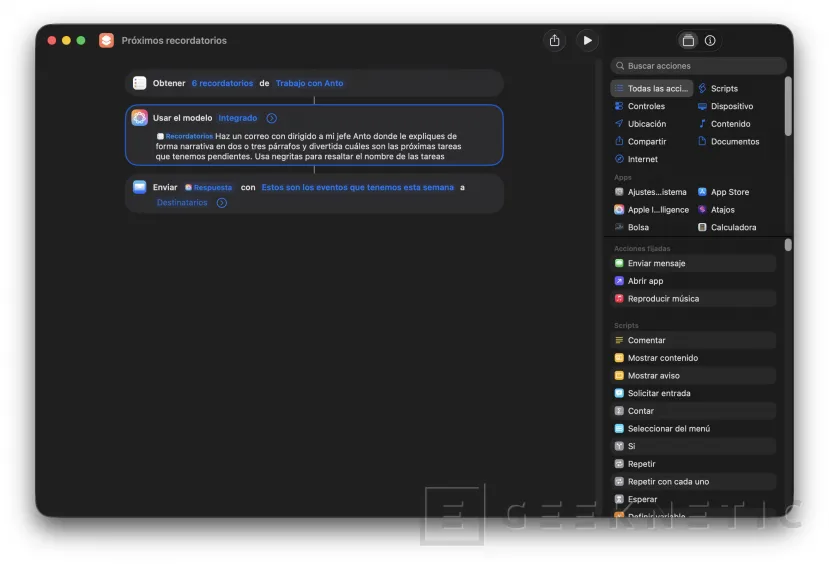
Task: Click the categories list scrollbar
Action: tap(788, 105)
